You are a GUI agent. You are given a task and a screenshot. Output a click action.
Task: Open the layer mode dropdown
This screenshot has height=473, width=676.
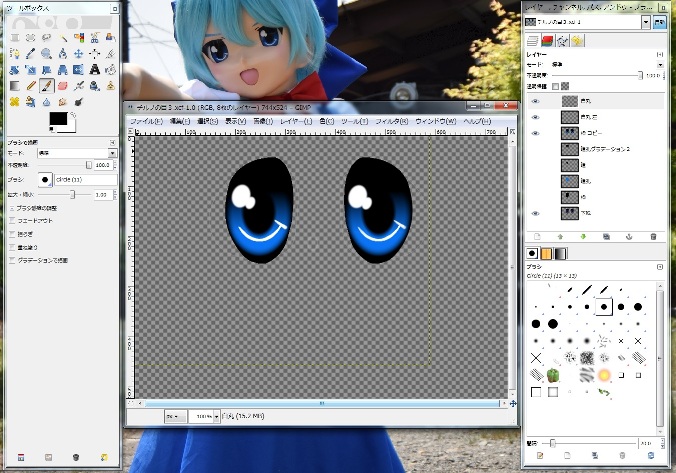pyautogui.click(x=660, y=65)
